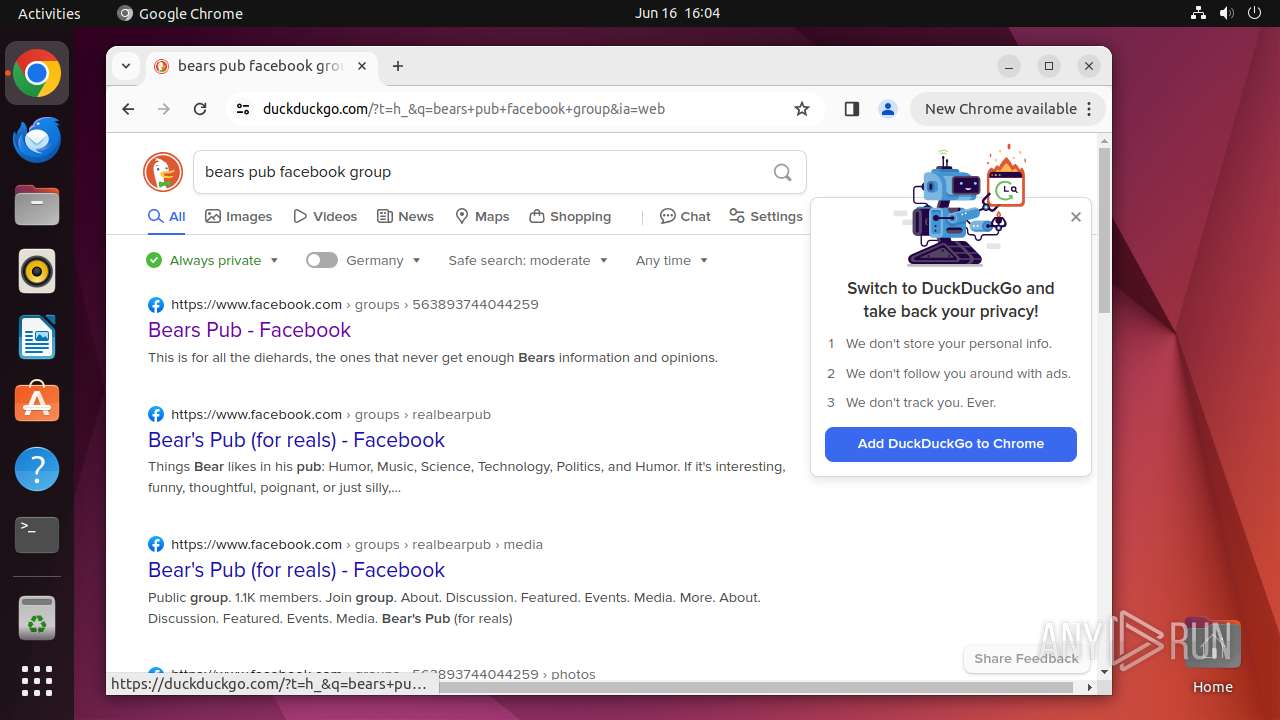Click Add DuckDuckGo to Chrome button
Image resolution: width=1280 pixels, height=720 pixels.
point(951,444)
